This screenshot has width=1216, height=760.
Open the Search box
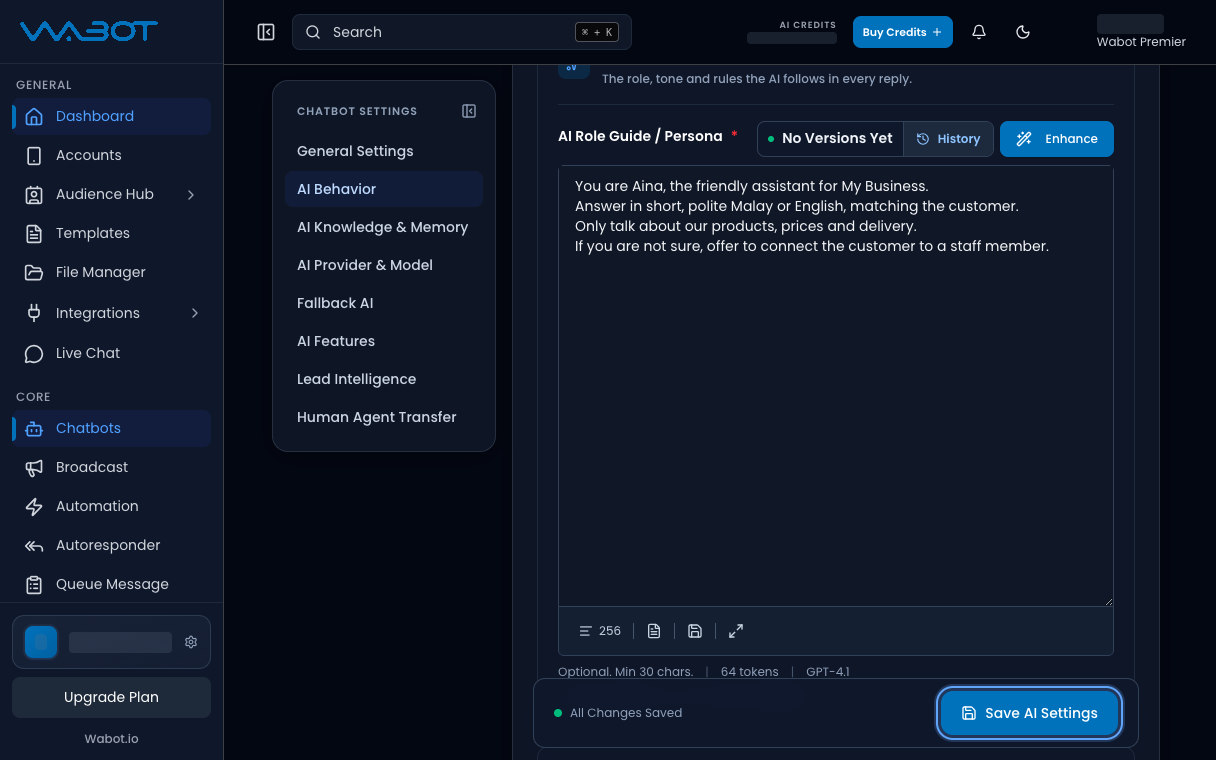[x=462, y=32]
